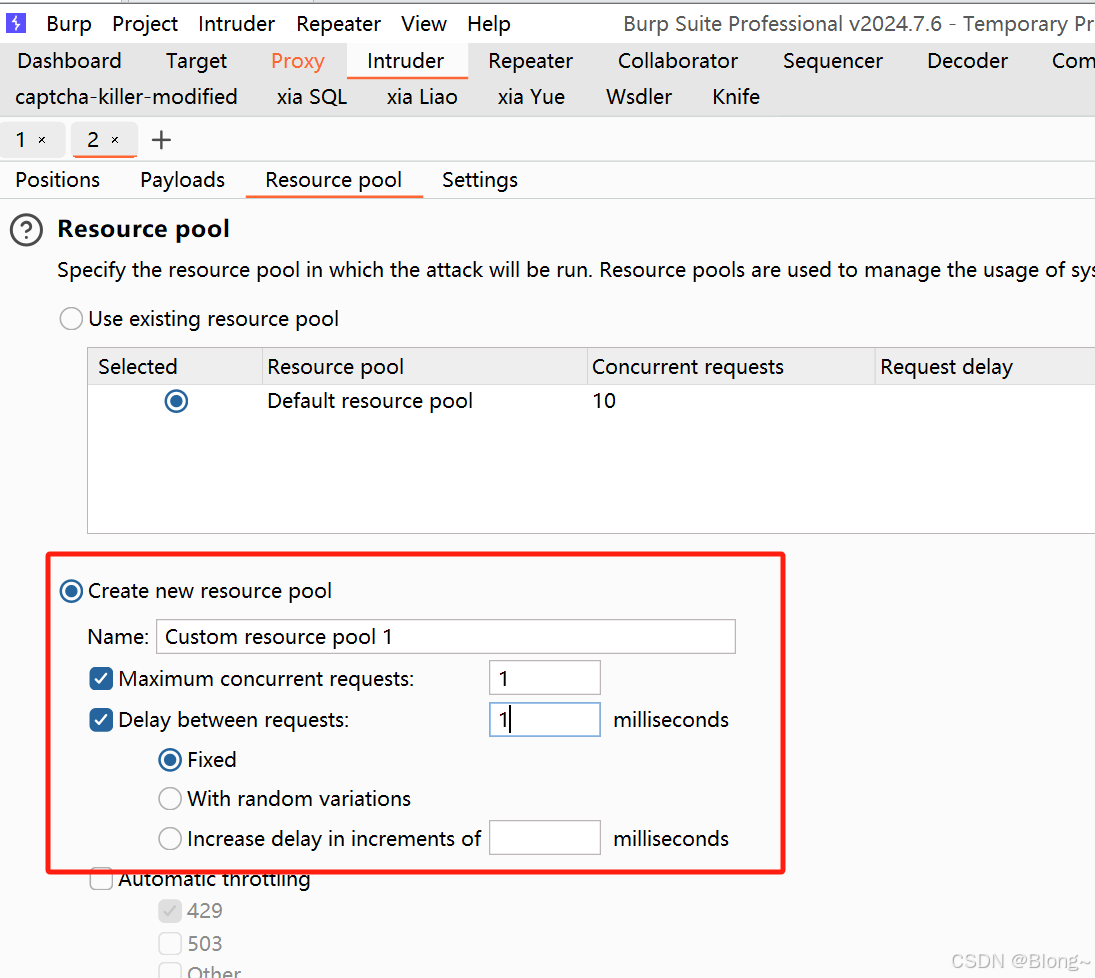This screenshot has width=1095, height=978.
Task: Click the Request delay column header
Action: tap(985, 366)
